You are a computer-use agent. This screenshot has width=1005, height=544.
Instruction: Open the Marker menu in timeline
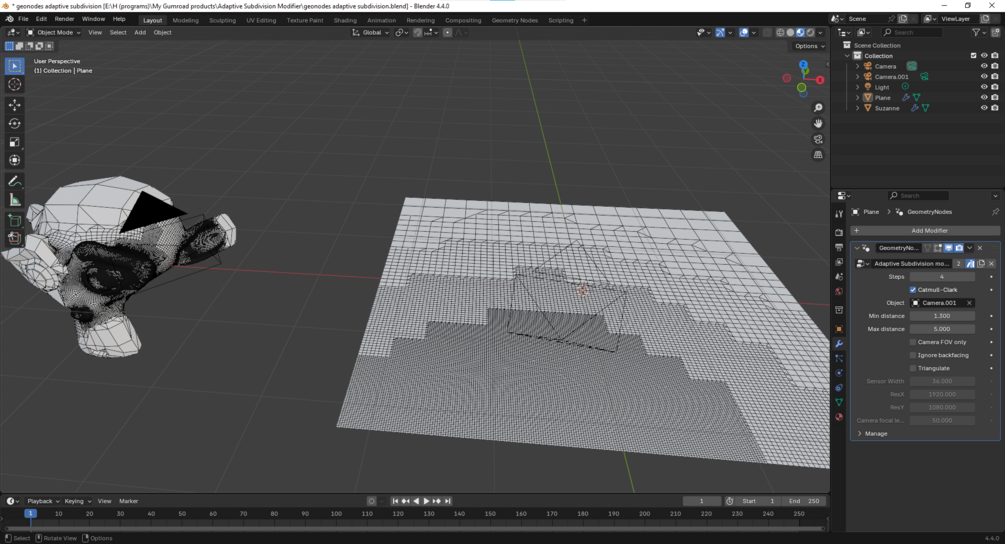(128, 501)
